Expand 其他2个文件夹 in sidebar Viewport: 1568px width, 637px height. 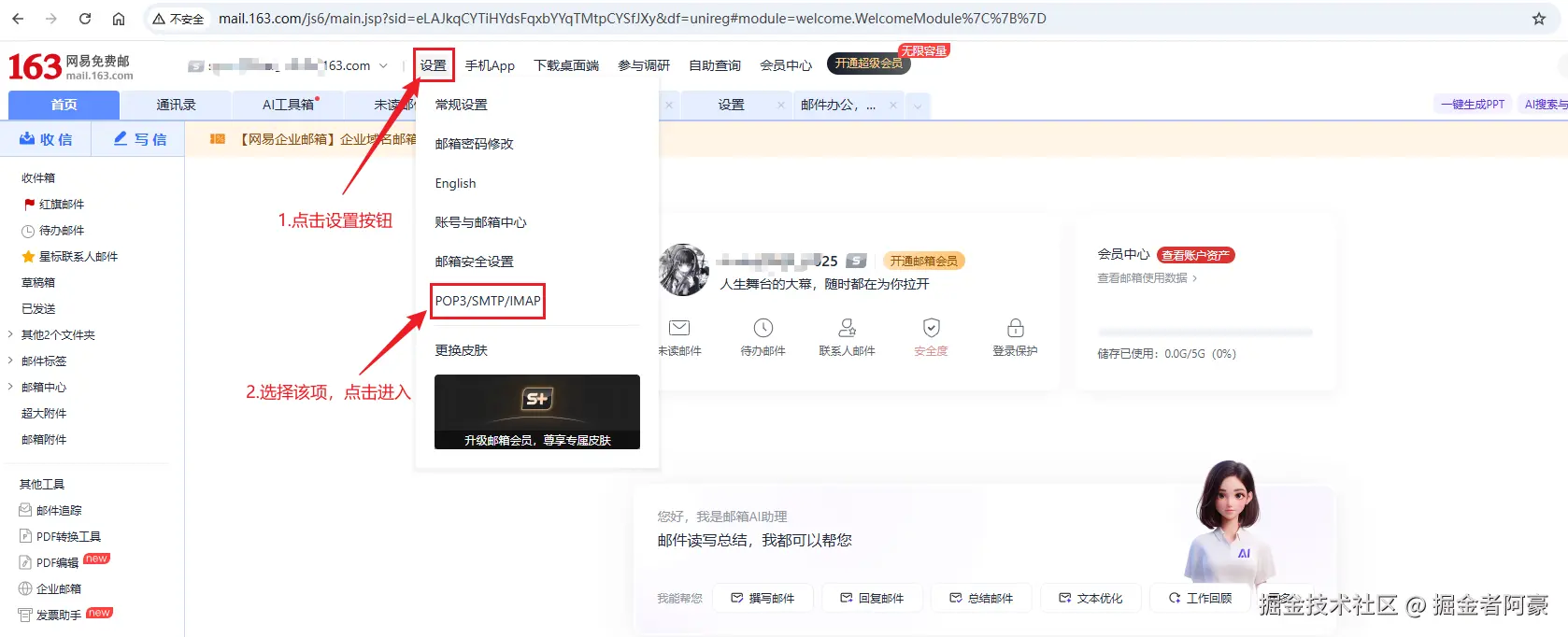click(10, 334)
